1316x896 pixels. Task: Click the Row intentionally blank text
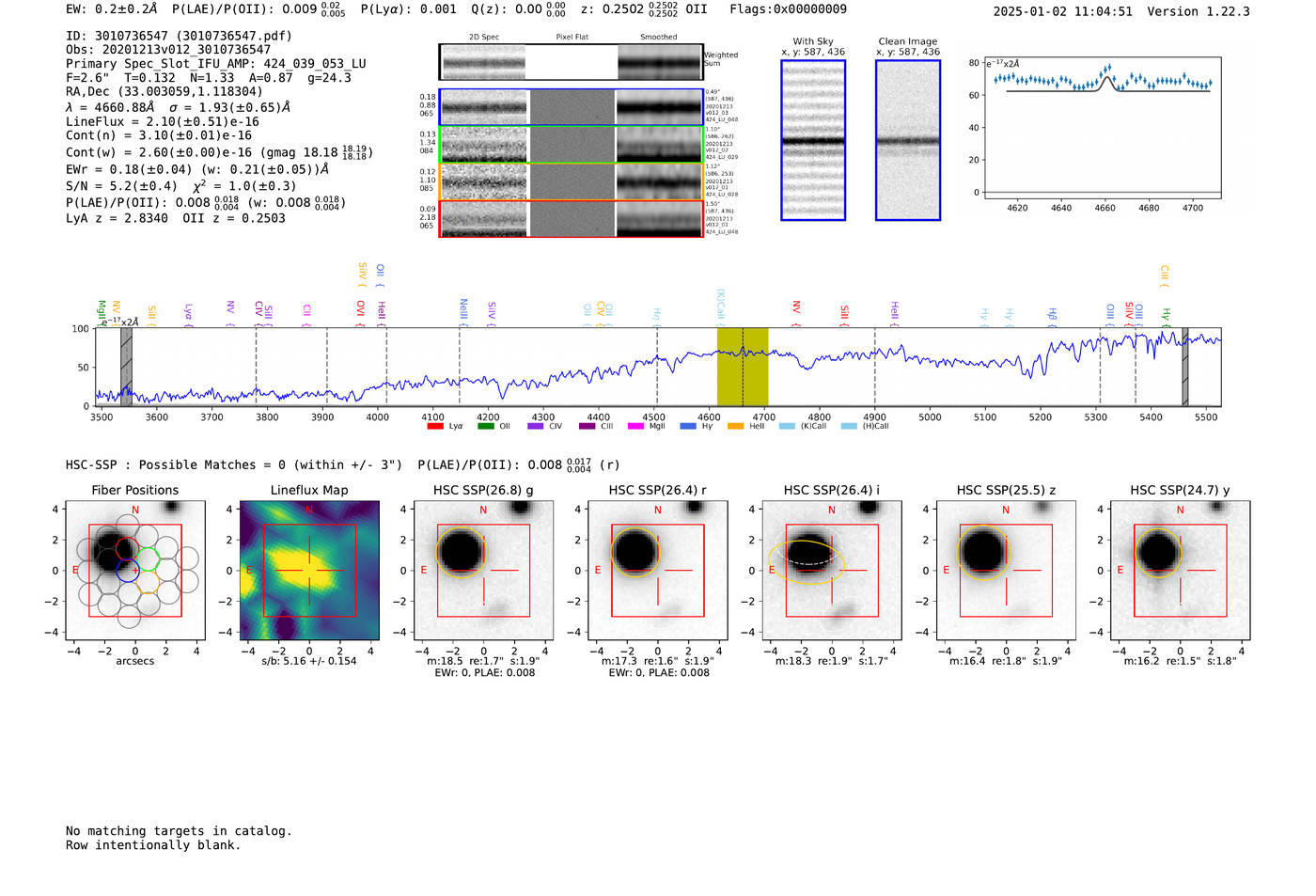click(x=153, y=845)
